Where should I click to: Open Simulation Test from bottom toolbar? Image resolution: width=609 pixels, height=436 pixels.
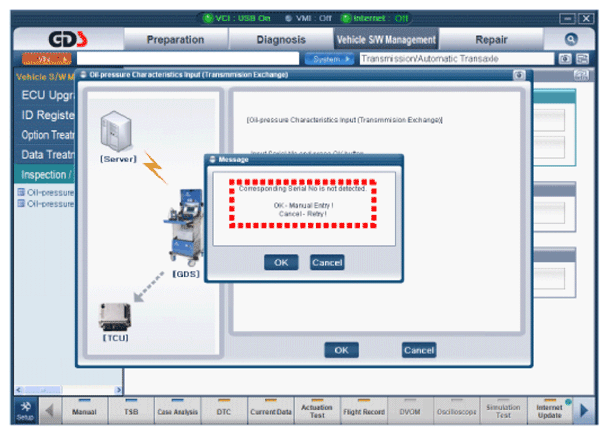click(x=503, y=411)
